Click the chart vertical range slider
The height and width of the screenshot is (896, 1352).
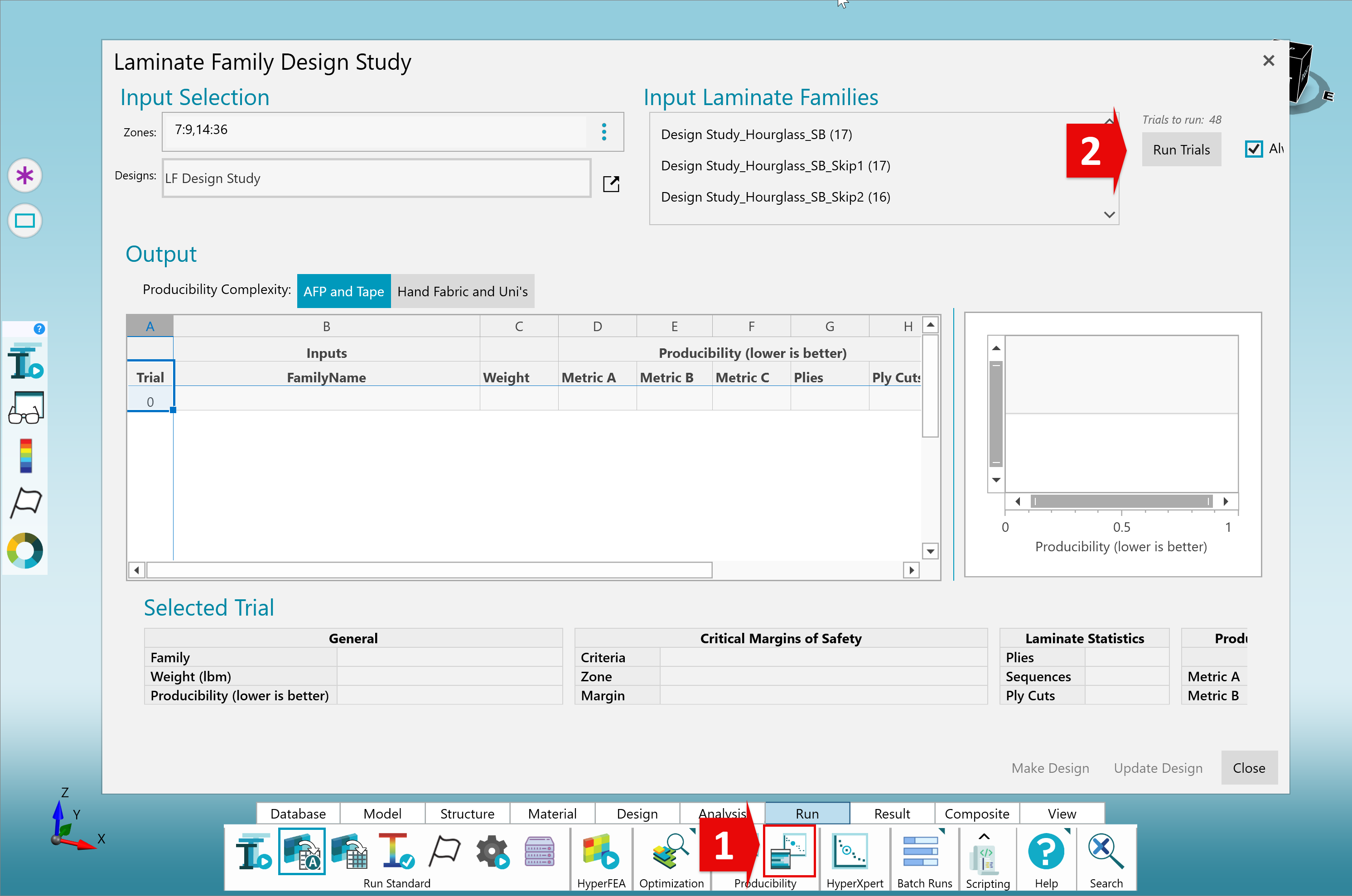pos(996,414)
